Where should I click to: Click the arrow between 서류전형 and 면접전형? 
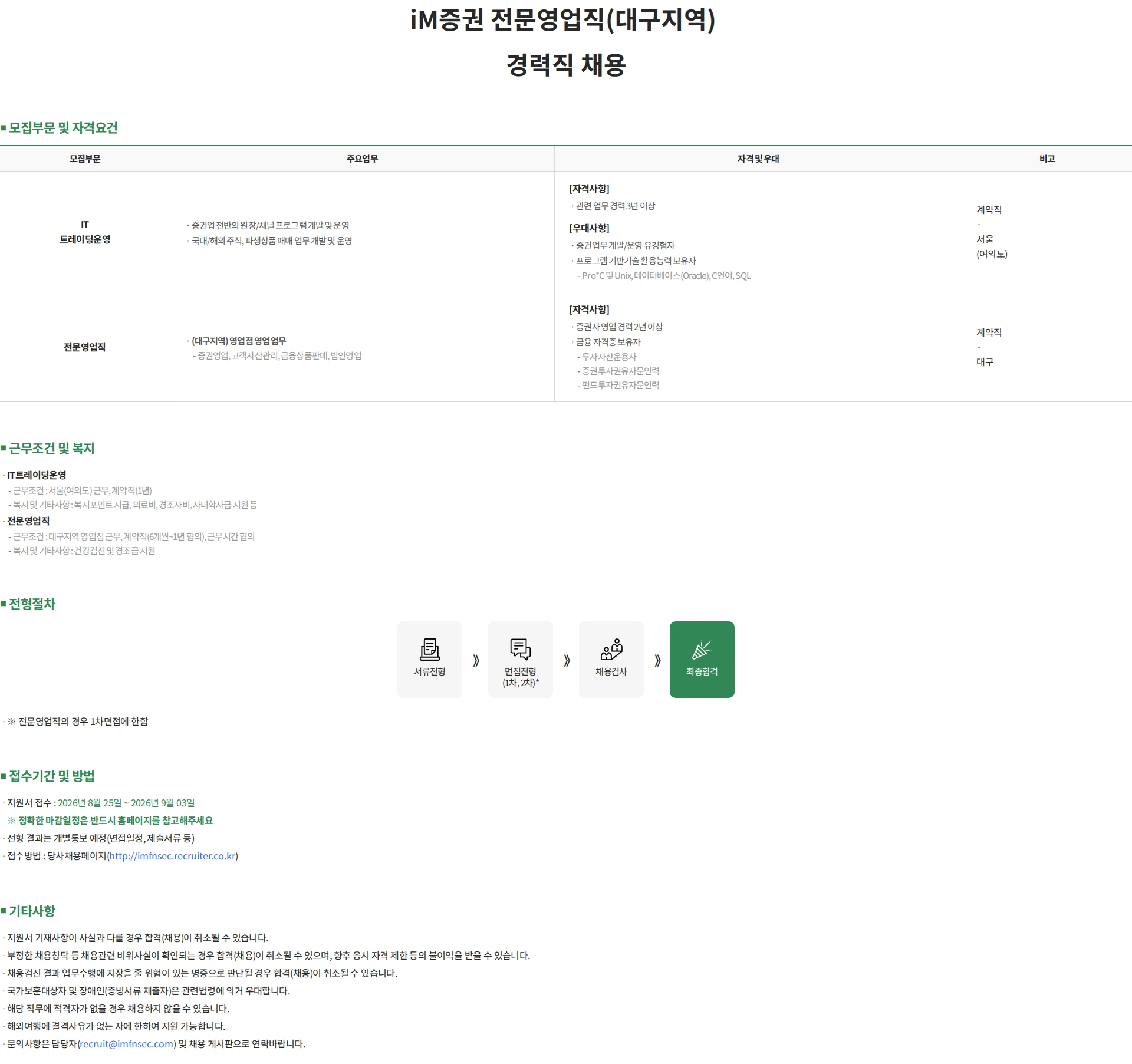[476, 660]
